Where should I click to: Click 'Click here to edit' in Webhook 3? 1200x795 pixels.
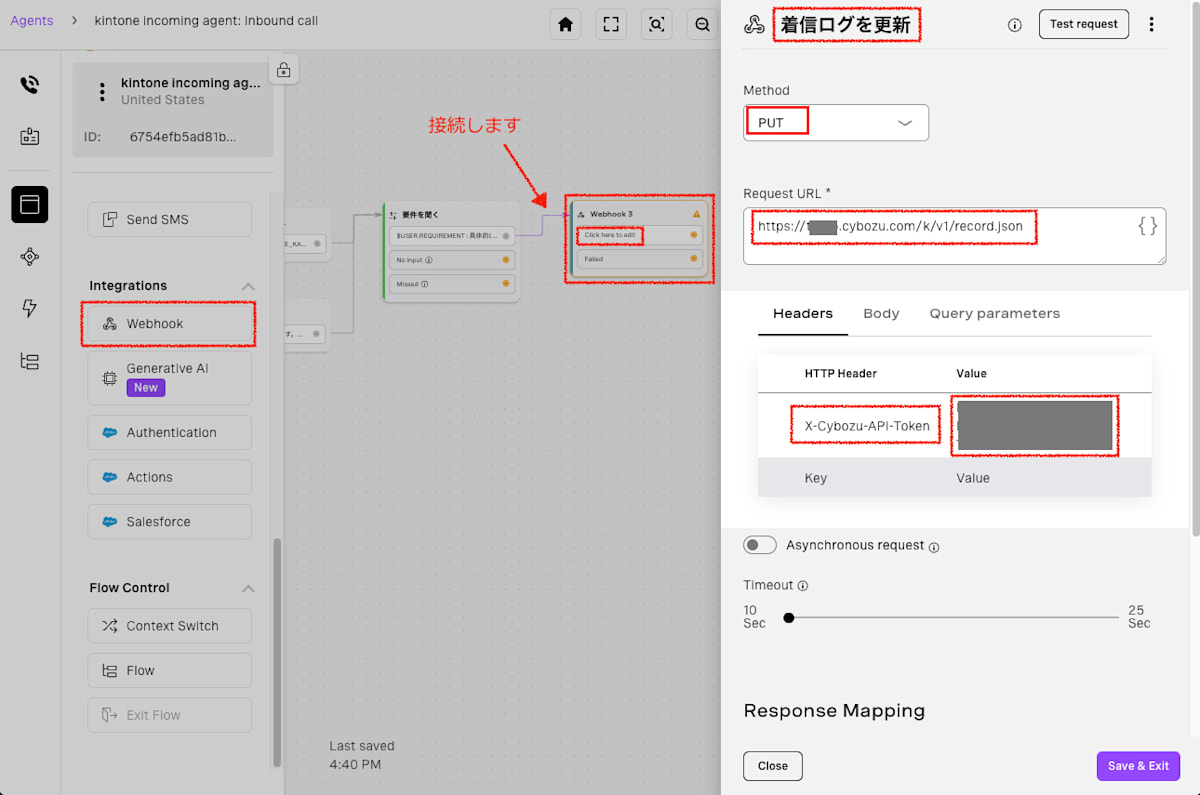click(610, 235)
